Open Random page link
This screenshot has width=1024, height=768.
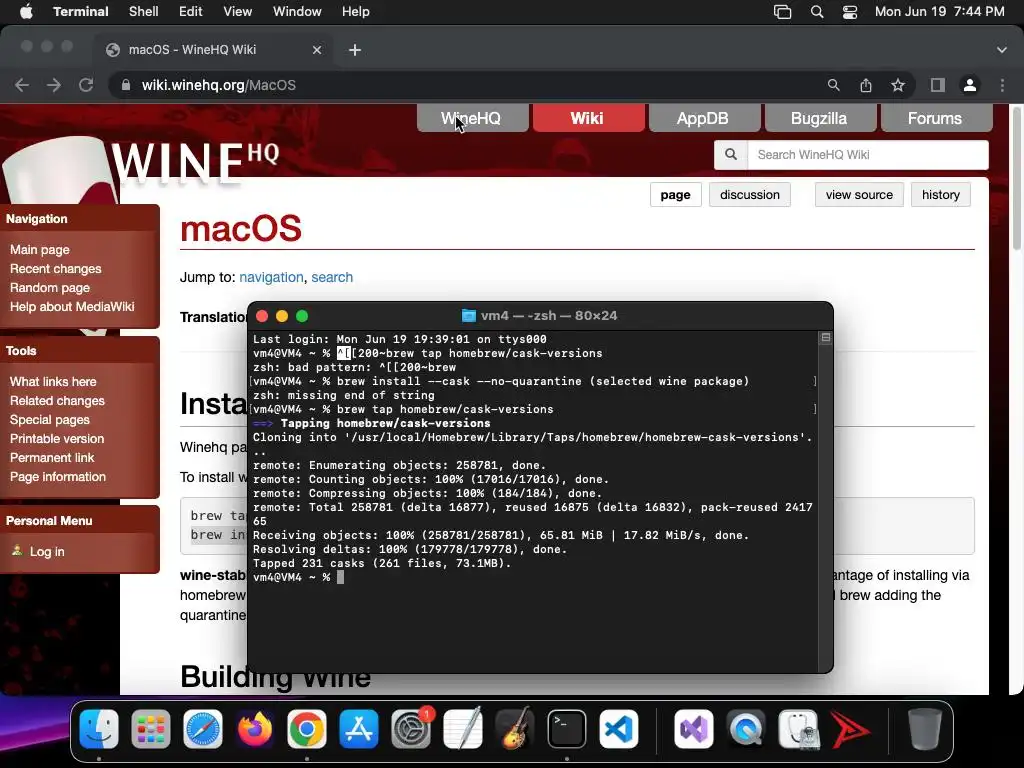50,287
